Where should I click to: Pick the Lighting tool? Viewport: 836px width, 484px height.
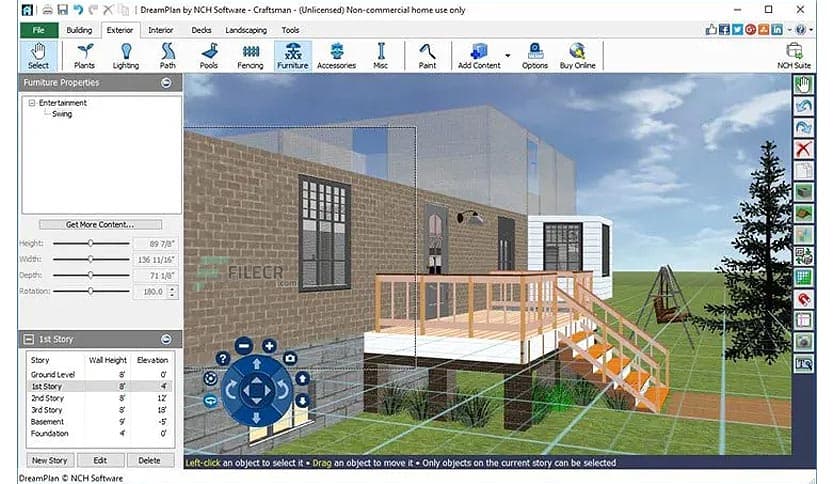(126, 56)
